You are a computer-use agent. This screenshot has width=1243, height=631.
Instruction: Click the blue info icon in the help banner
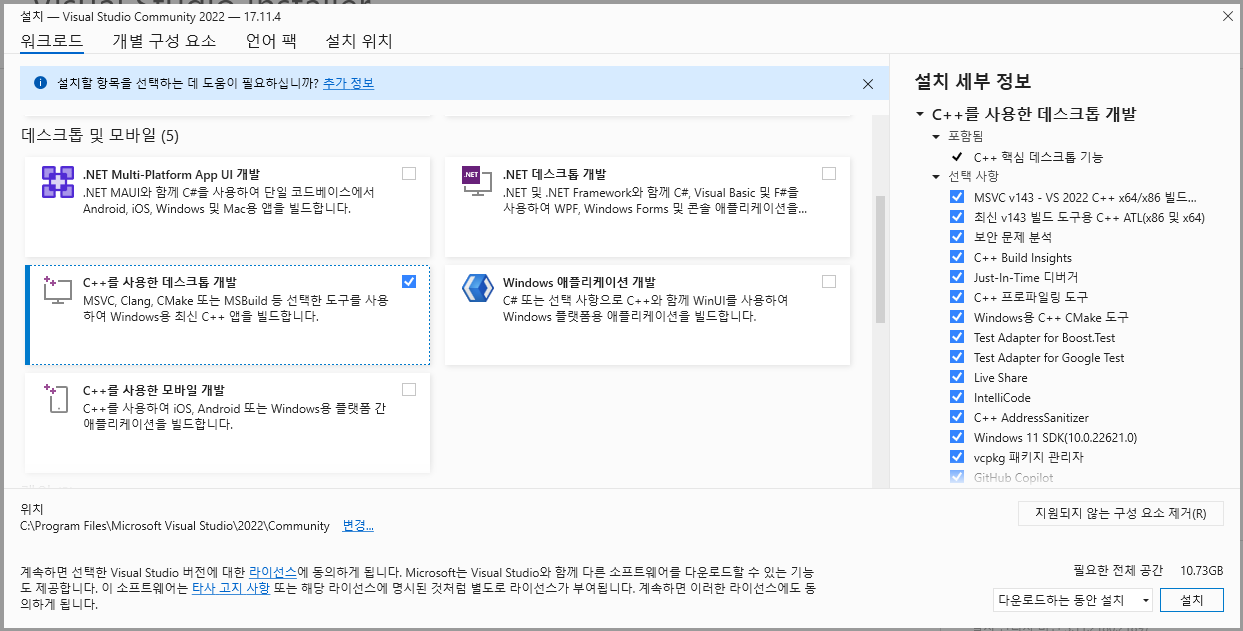(41, 83)
